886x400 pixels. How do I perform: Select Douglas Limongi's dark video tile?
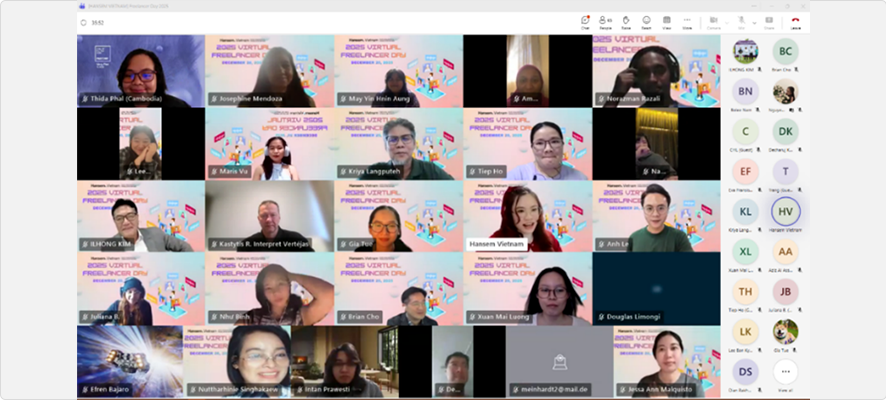pyautogui.click(x=657, y=289)
